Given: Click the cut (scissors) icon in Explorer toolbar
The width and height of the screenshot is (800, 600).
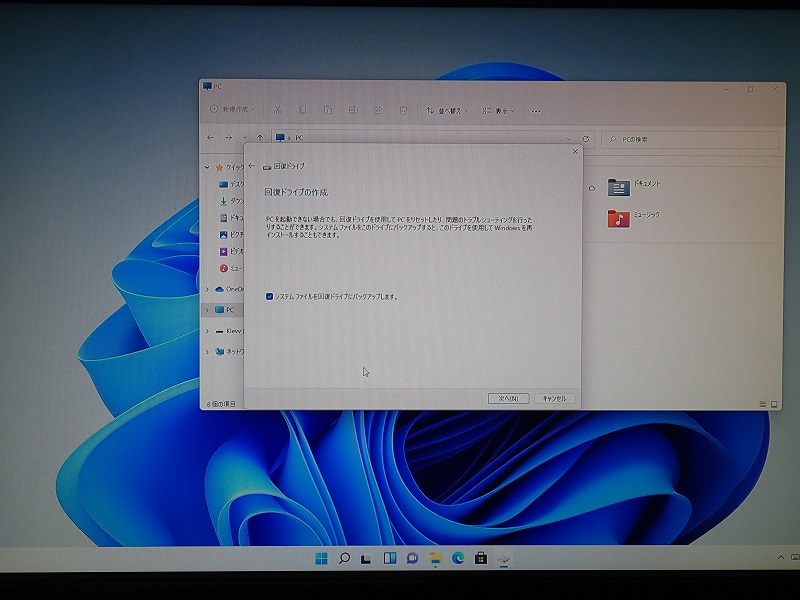Looking at the screenshot, I should 278,110.
